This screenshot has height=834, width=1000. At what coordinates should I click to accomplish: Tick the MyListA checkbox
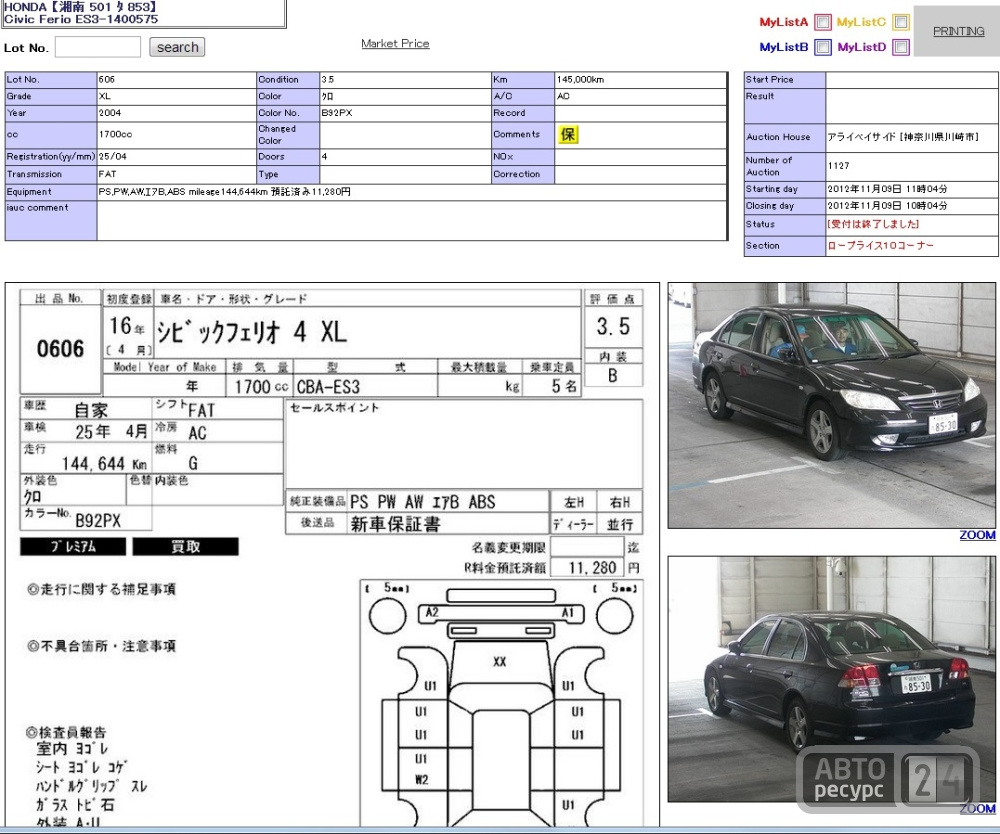click(823, 22)
